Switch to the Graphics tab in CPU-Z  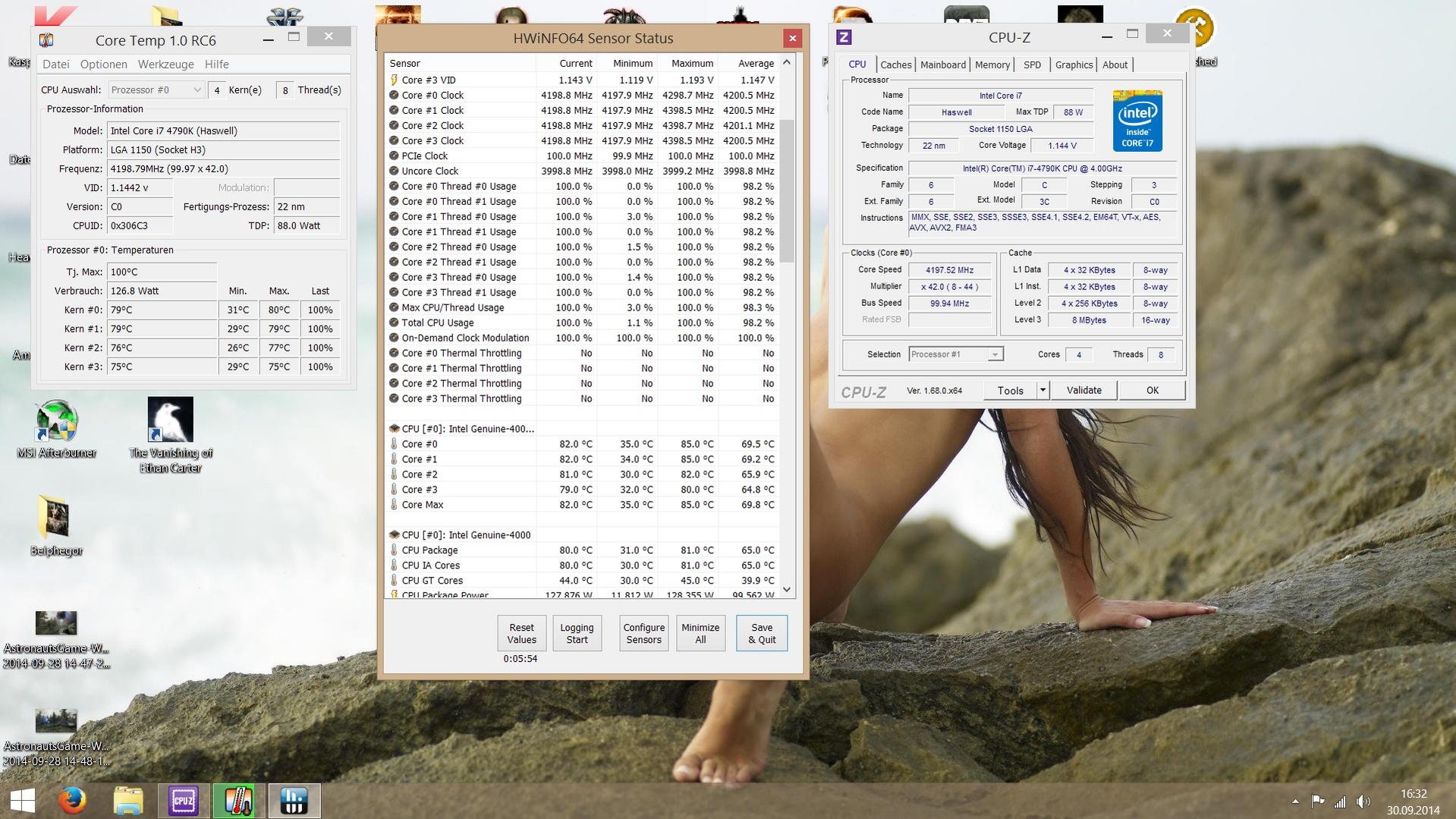(1074, 65)
